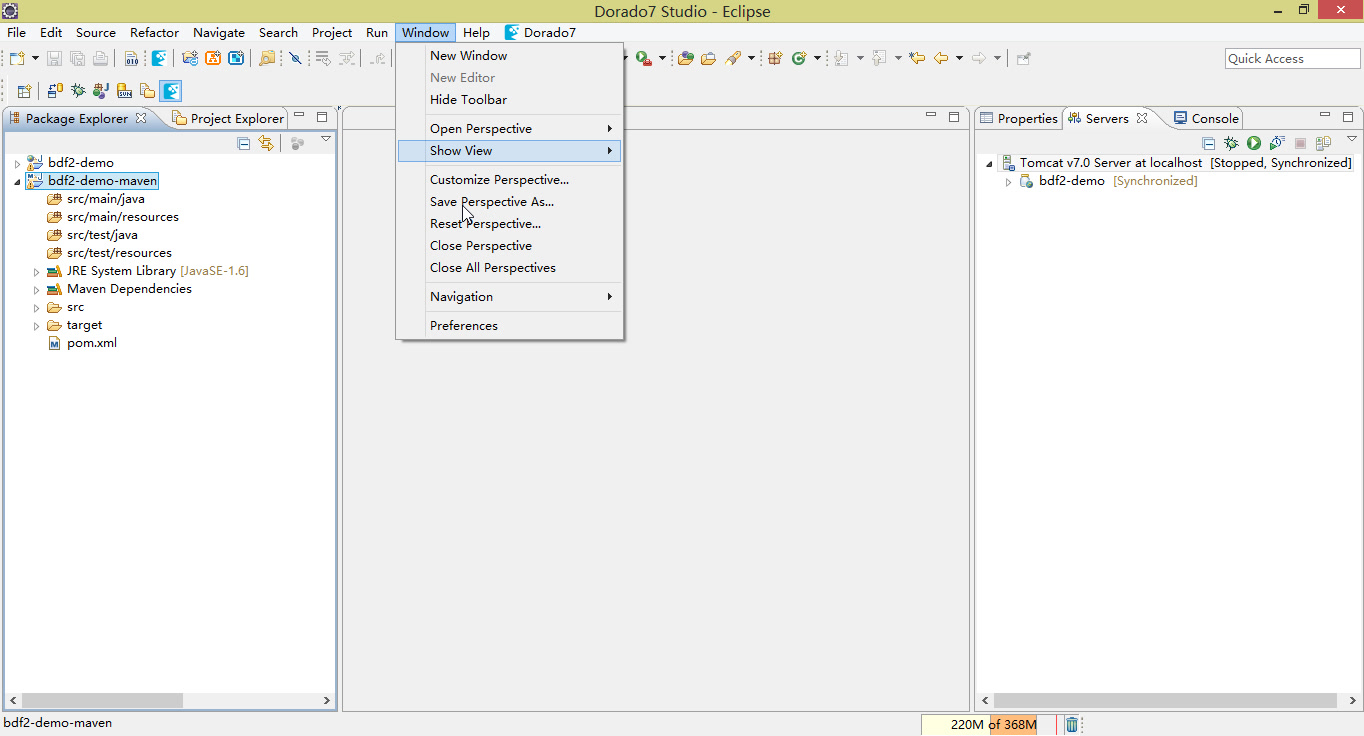Select src/main/resources folder

[x=113, y=217]
